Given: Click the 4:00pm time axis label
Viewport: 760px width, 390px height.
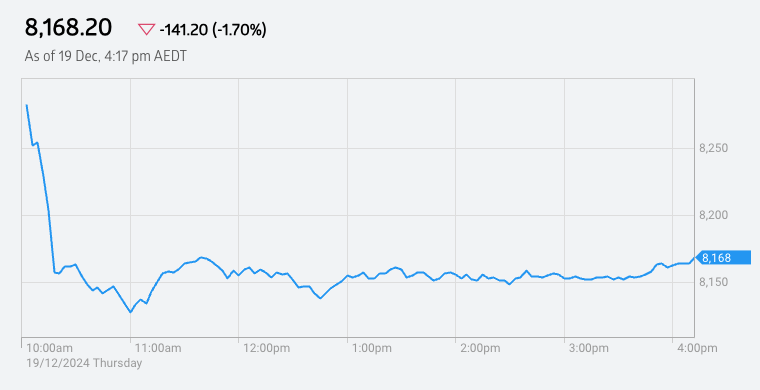Looking at the screenshot, I should (697, 348).
